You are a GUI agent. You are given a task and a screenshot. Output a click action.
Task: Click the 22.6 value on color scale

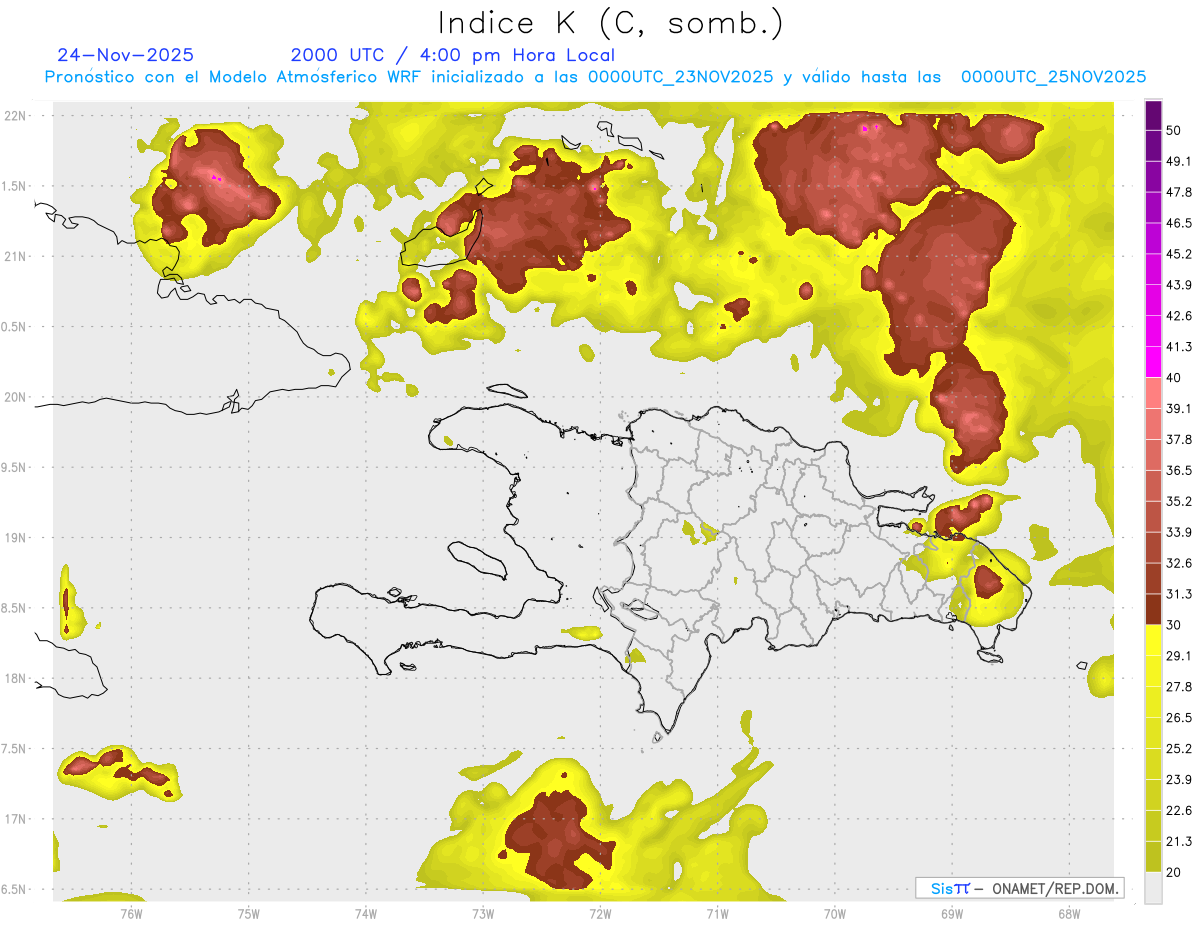pos(1179,810)
